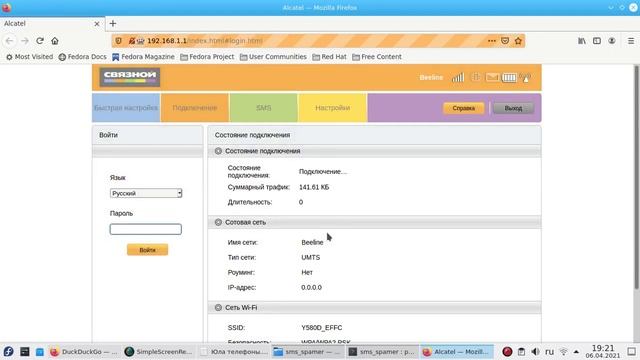Viewport: 640px width, 360px height.
Task: Collapse the Сотовая сеть section
Action: point(218,222)
